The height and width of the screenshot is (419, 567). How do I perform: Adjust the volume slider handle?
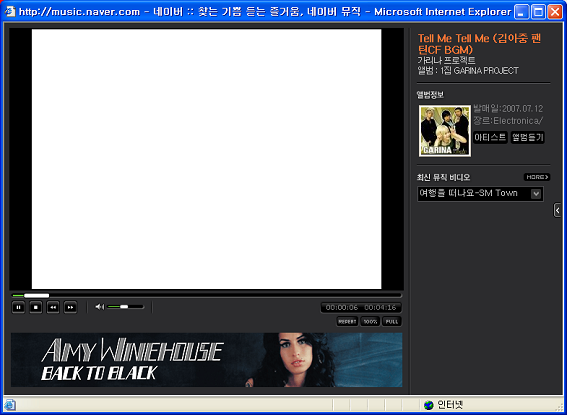124,307
